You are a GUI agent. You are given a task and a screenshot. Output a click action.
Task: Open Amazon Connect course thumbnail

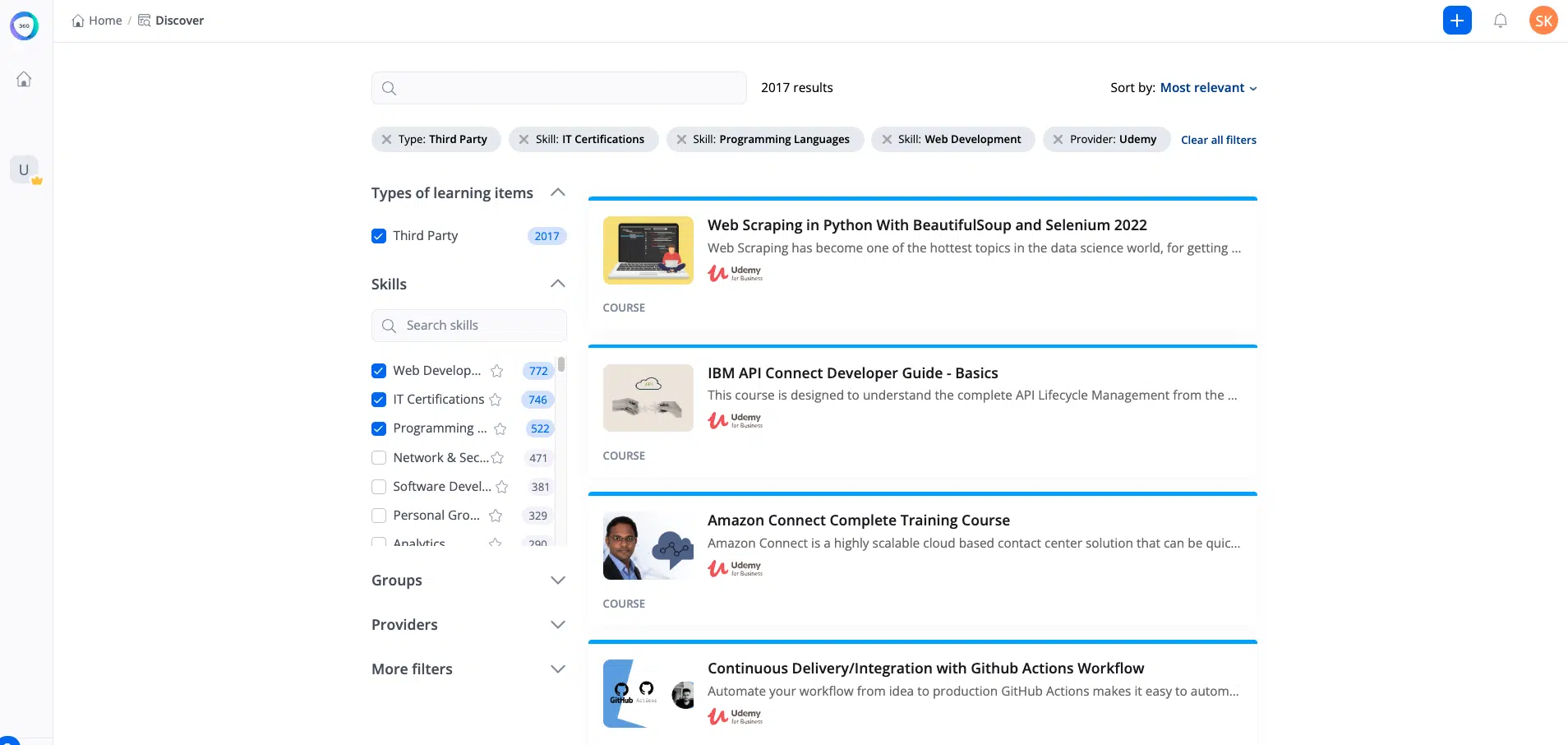[648, 546]
